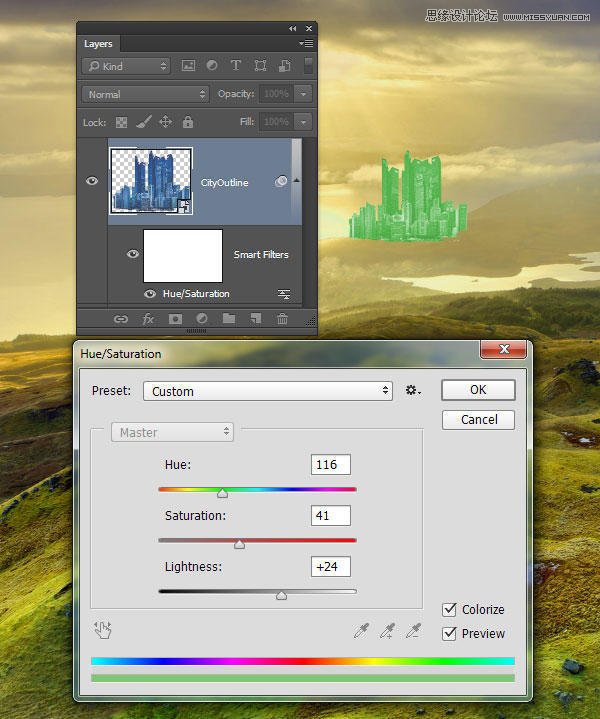Lock transparent pixels icon
Screen dimensions: 600x719
click(122, 122)
